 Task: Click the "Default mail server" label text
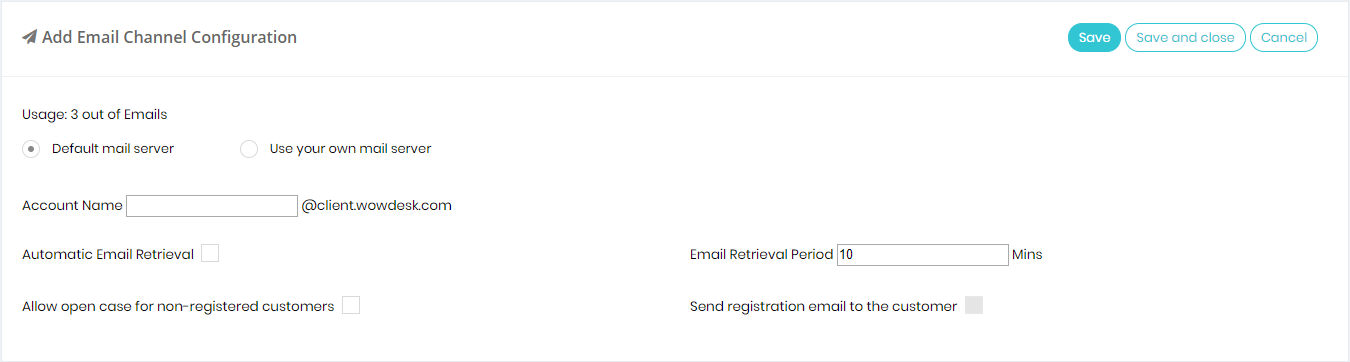coord(113,149)
